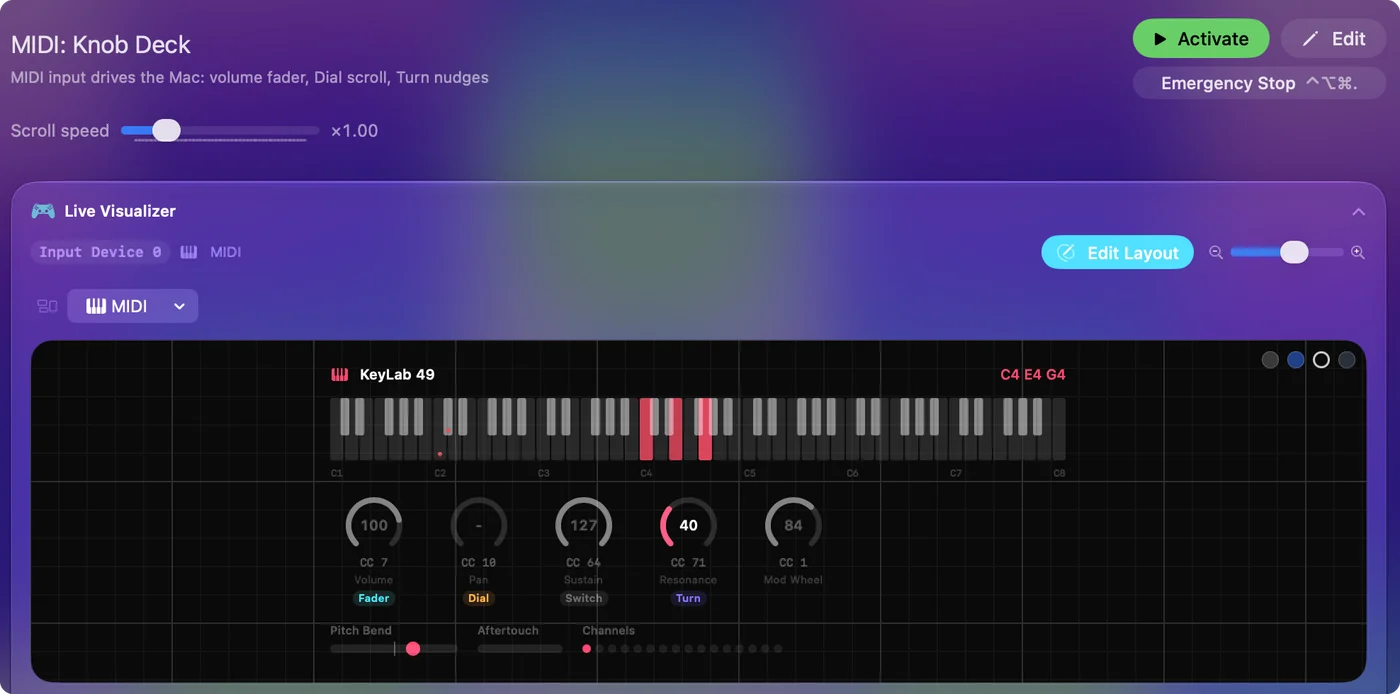The width and height of the screenshot is (1400, 694).
Task: Trigger the Emergency Stop button
Action: 1259,83
